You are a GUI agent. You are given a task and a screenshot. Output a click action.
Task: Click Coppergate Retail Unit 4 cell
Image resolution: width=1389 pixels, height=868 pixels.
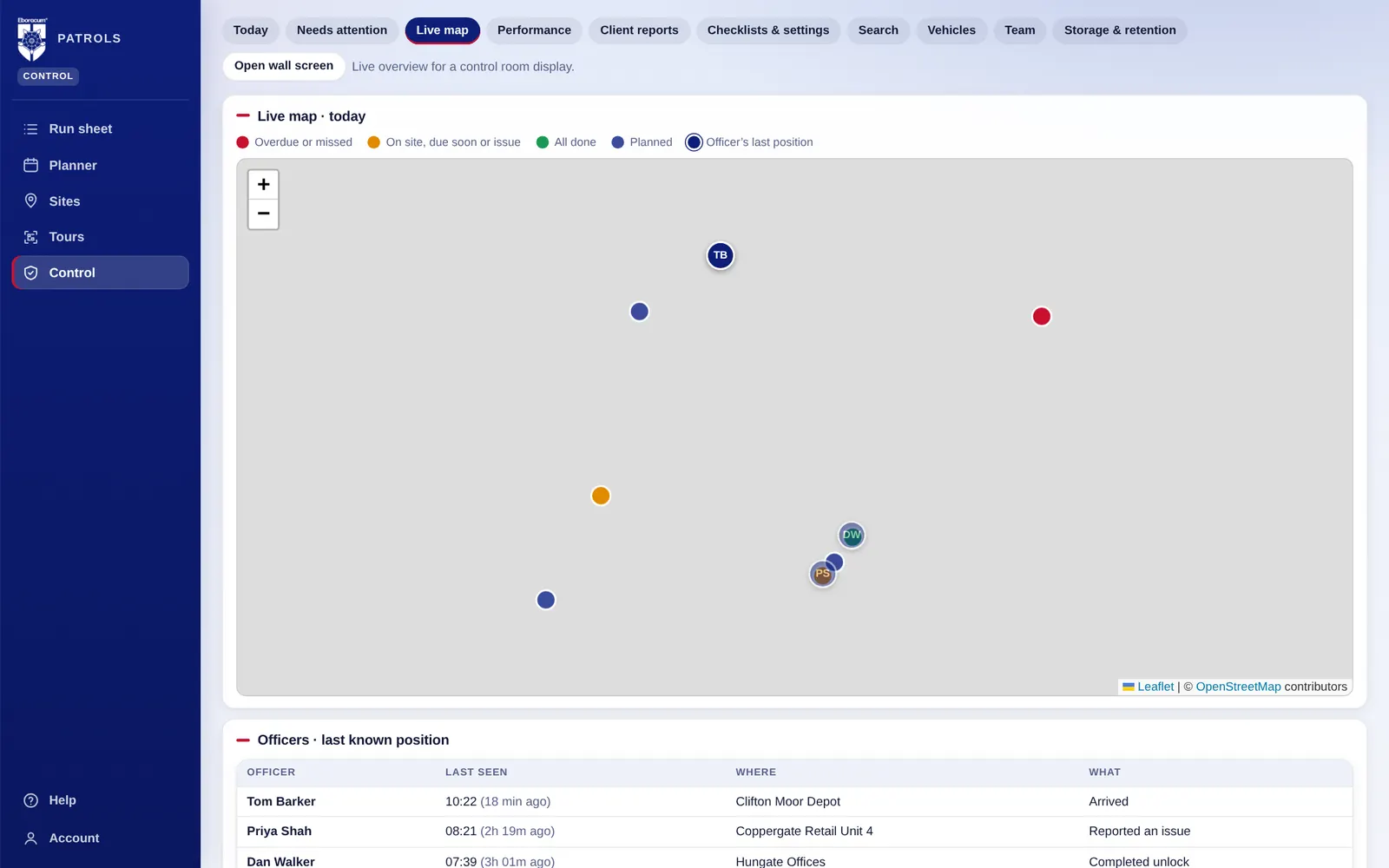804,832
